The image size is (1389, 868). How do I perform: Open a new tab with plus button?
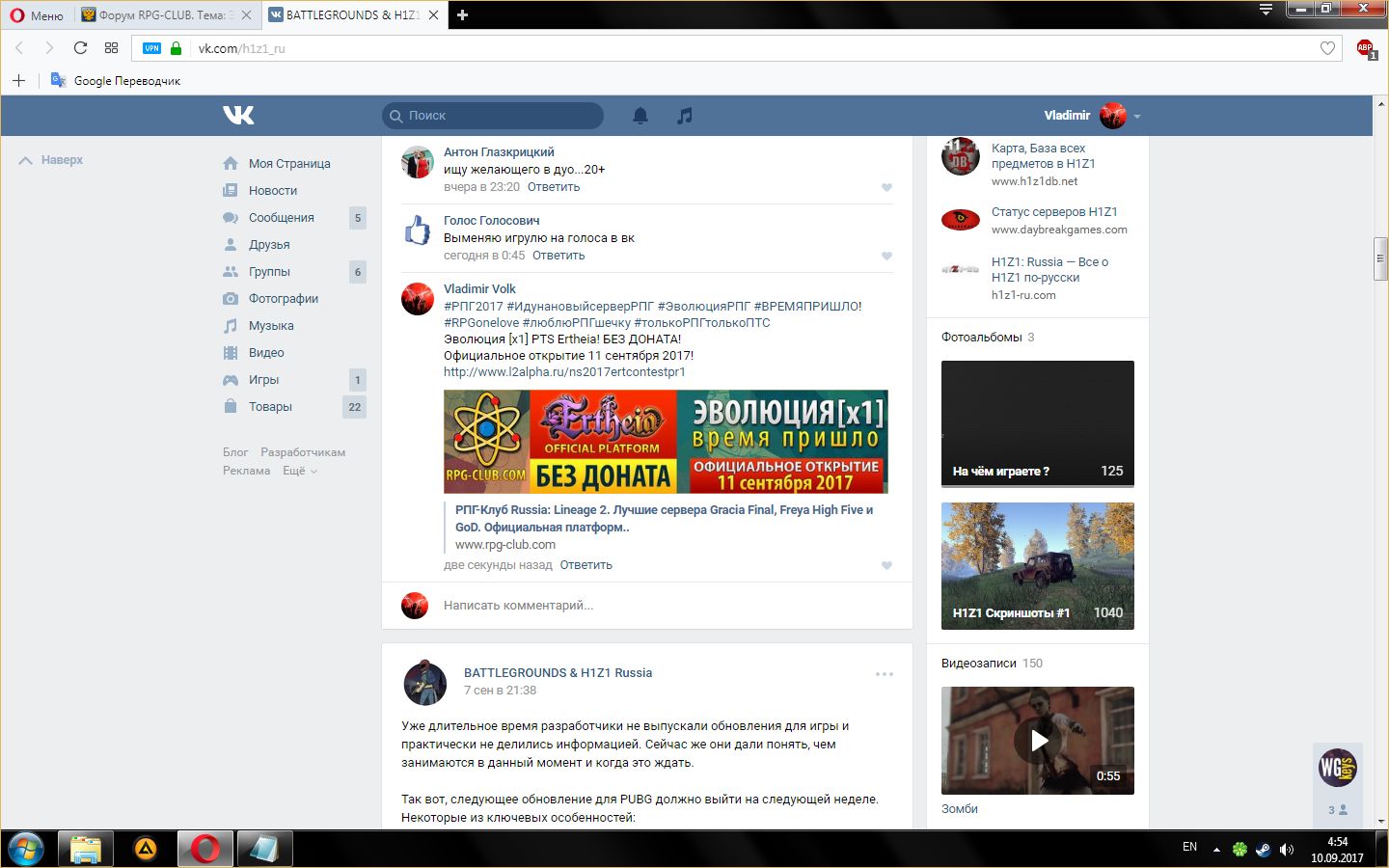pos(462,14)
